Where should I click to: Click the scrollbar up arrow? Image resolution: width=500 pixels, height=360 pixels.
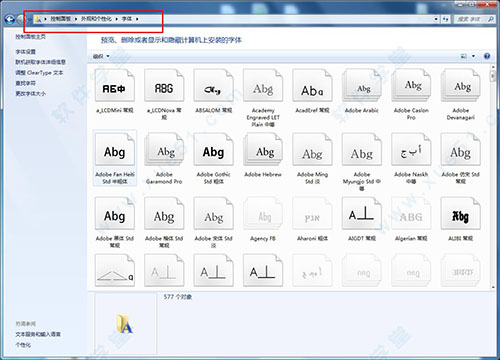point(493,67)
